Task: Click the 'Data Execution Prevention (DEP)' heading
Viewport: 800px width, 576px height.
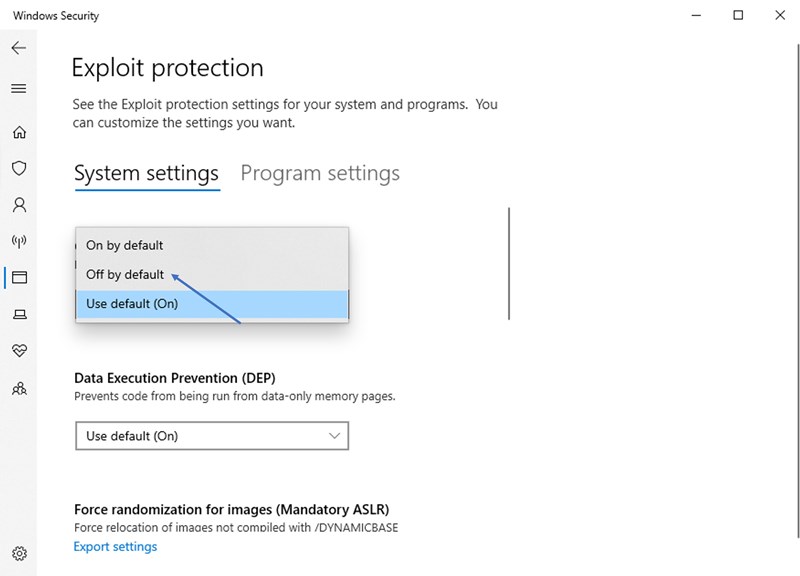Action: [x=174, y=378]
